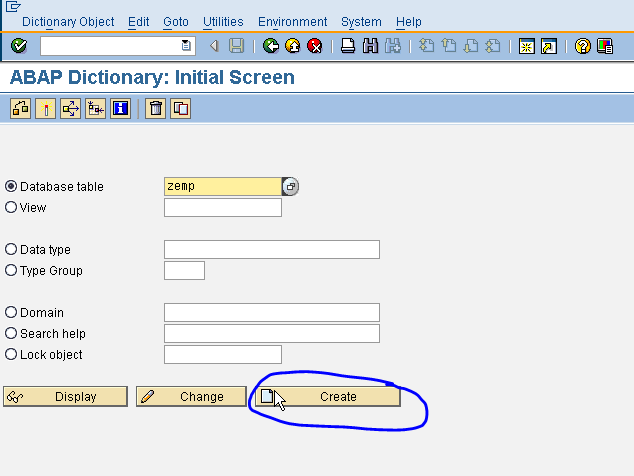Click the Delete trash can icon

coord(156,108)
